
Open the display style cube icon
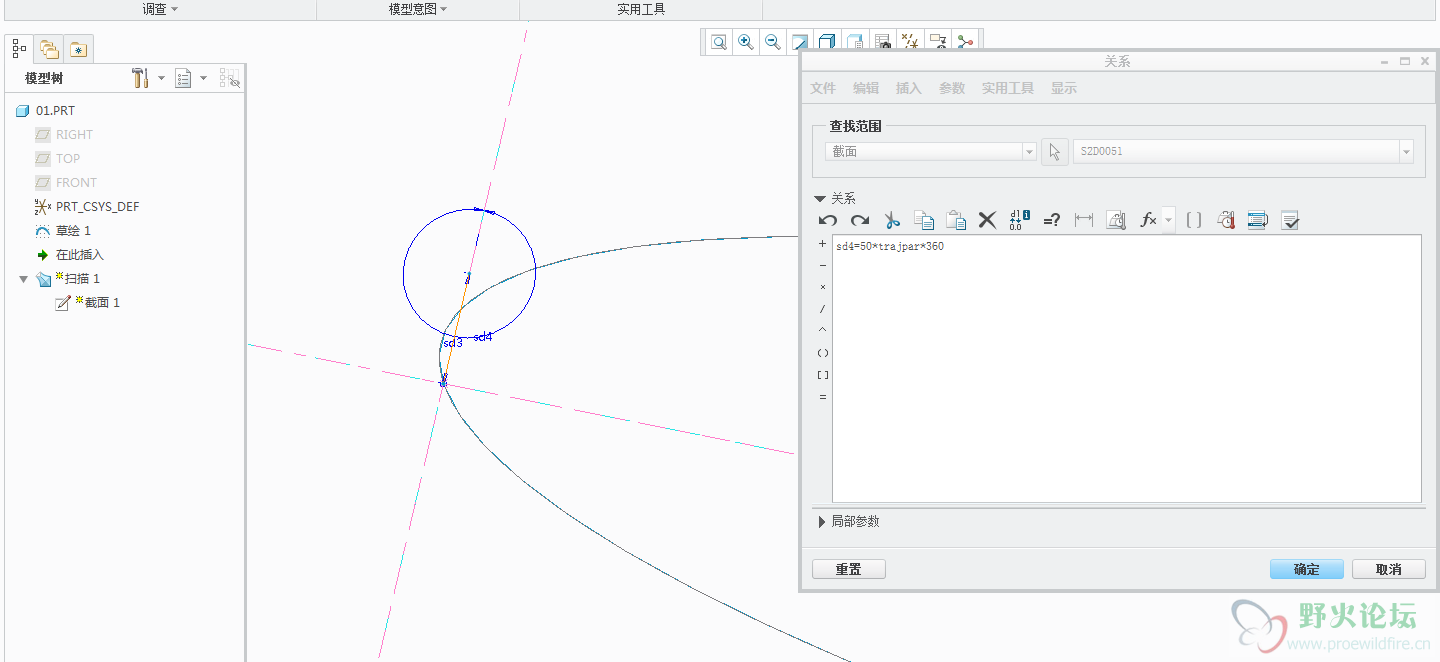click(x=827, y=41)
